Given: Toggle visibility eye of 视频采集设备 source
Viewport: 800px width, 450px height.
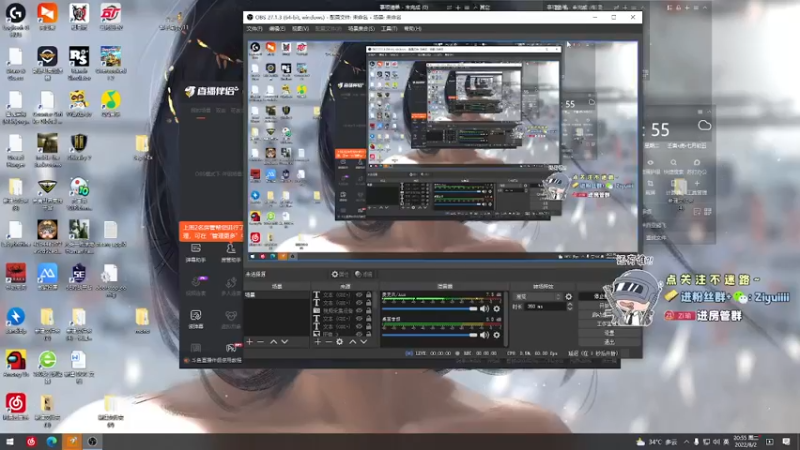Looking at the screenshot, I should [x=359, y=310].
